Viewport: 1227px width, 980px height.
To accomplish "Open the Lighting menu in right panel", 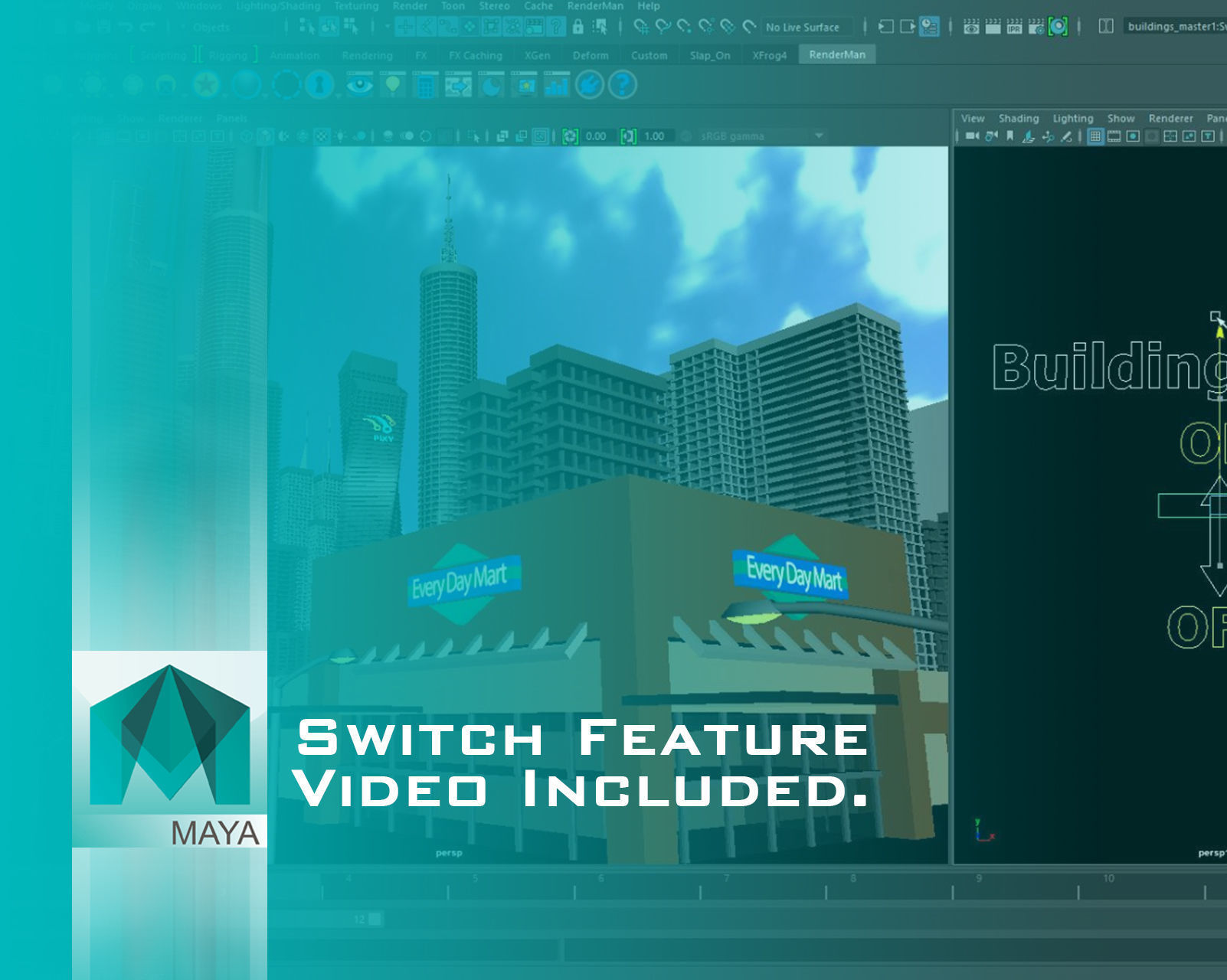I will pyautogui.click(x=1073, y=119).
